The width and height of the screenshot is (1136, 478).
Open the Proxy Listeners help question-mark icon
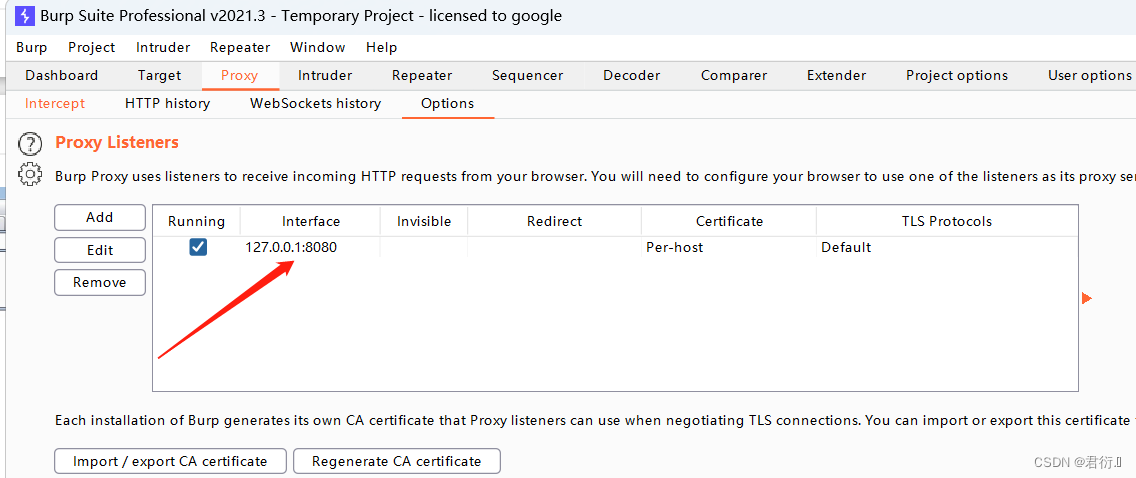coord(30,144)
